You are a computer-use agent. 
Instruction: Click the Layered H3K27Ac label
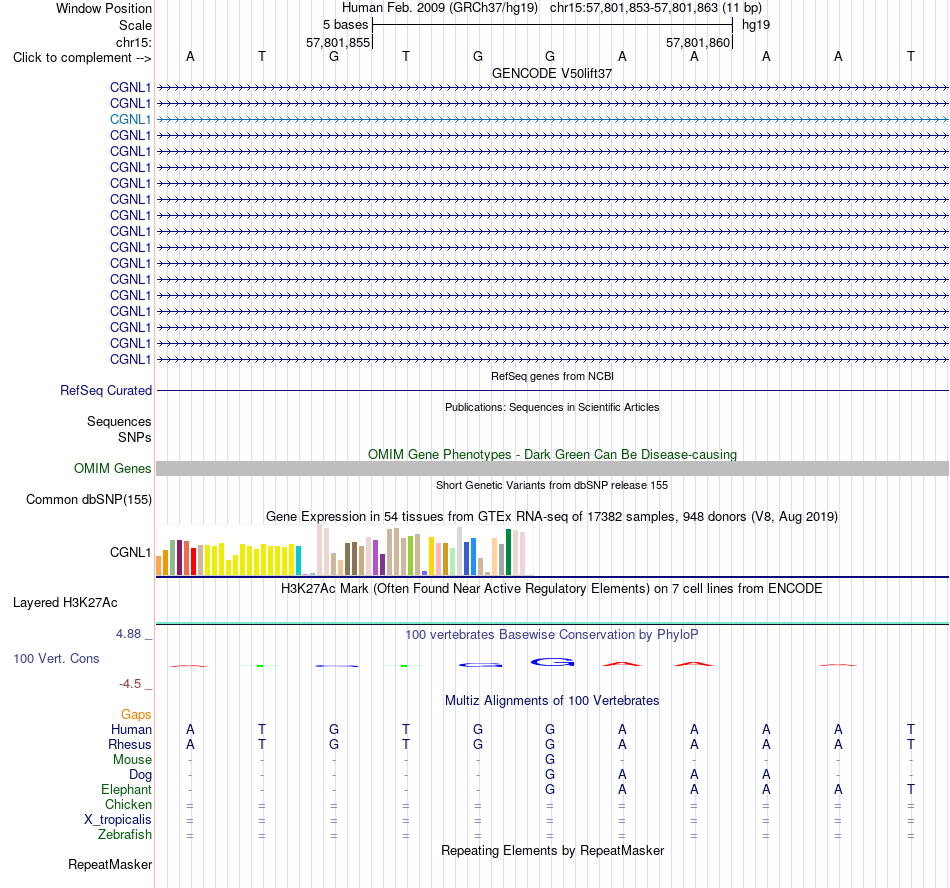tap(65, 603)
